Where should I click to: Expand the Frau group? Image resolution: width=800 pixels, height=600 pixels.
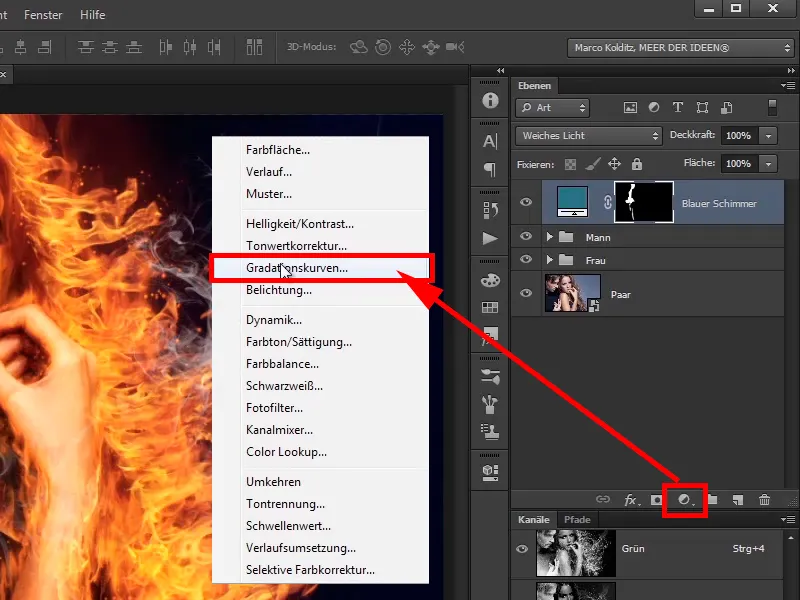click(x=549, y=260)
